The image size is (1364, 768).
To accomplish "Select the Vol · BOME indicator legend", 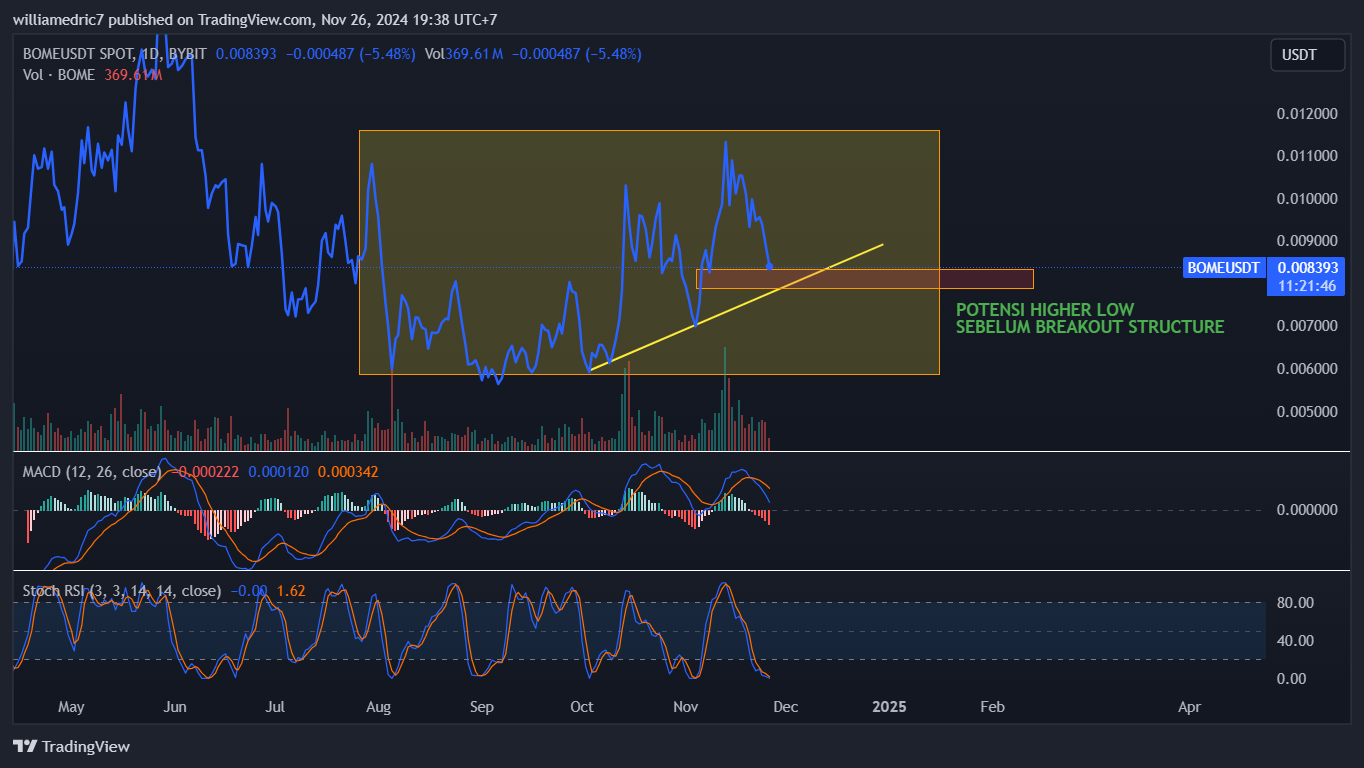I will tap(59, 75).
